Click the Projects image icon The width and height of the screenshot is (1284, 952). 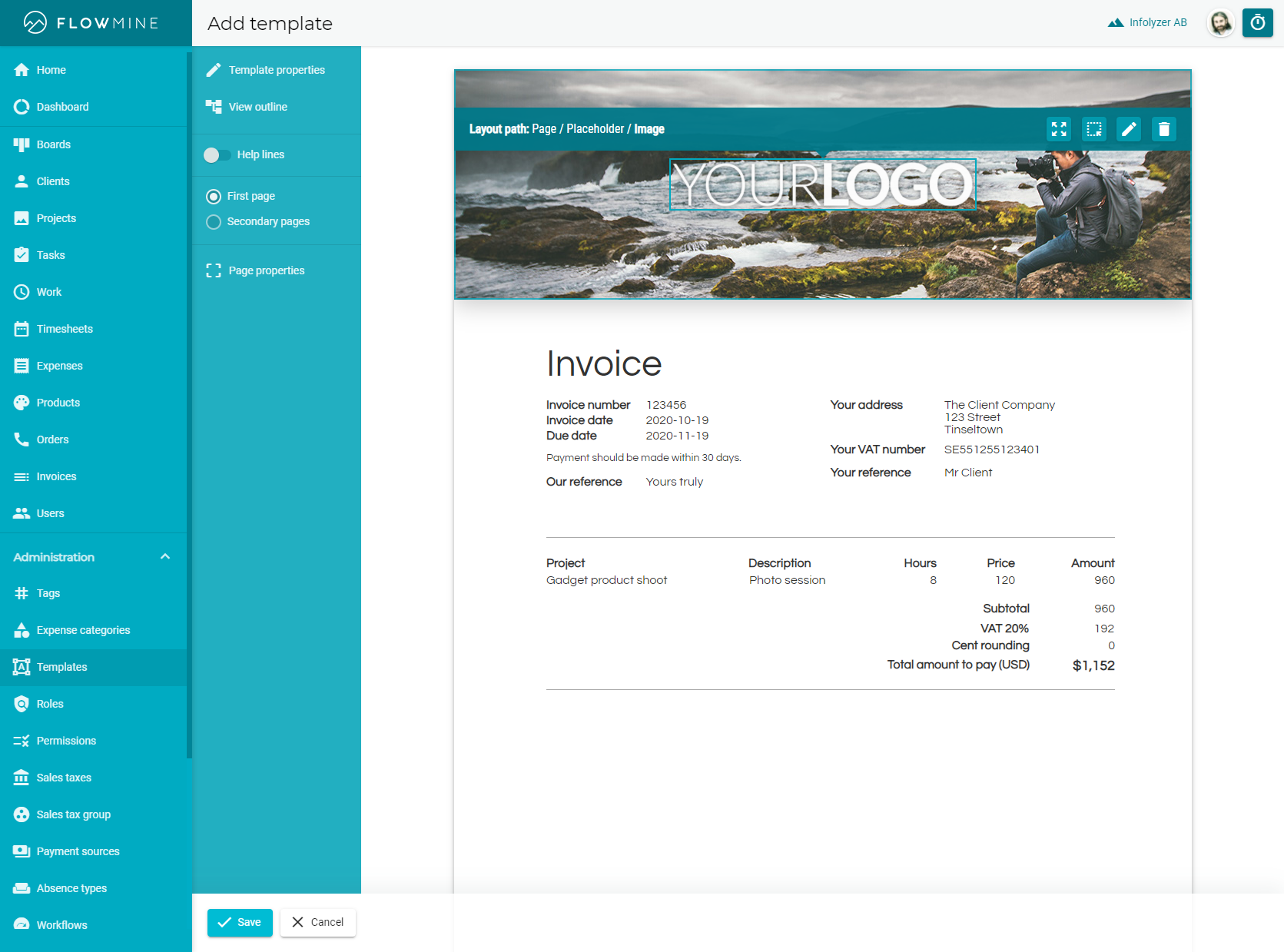pyautogui.click(x=22, y=218)
